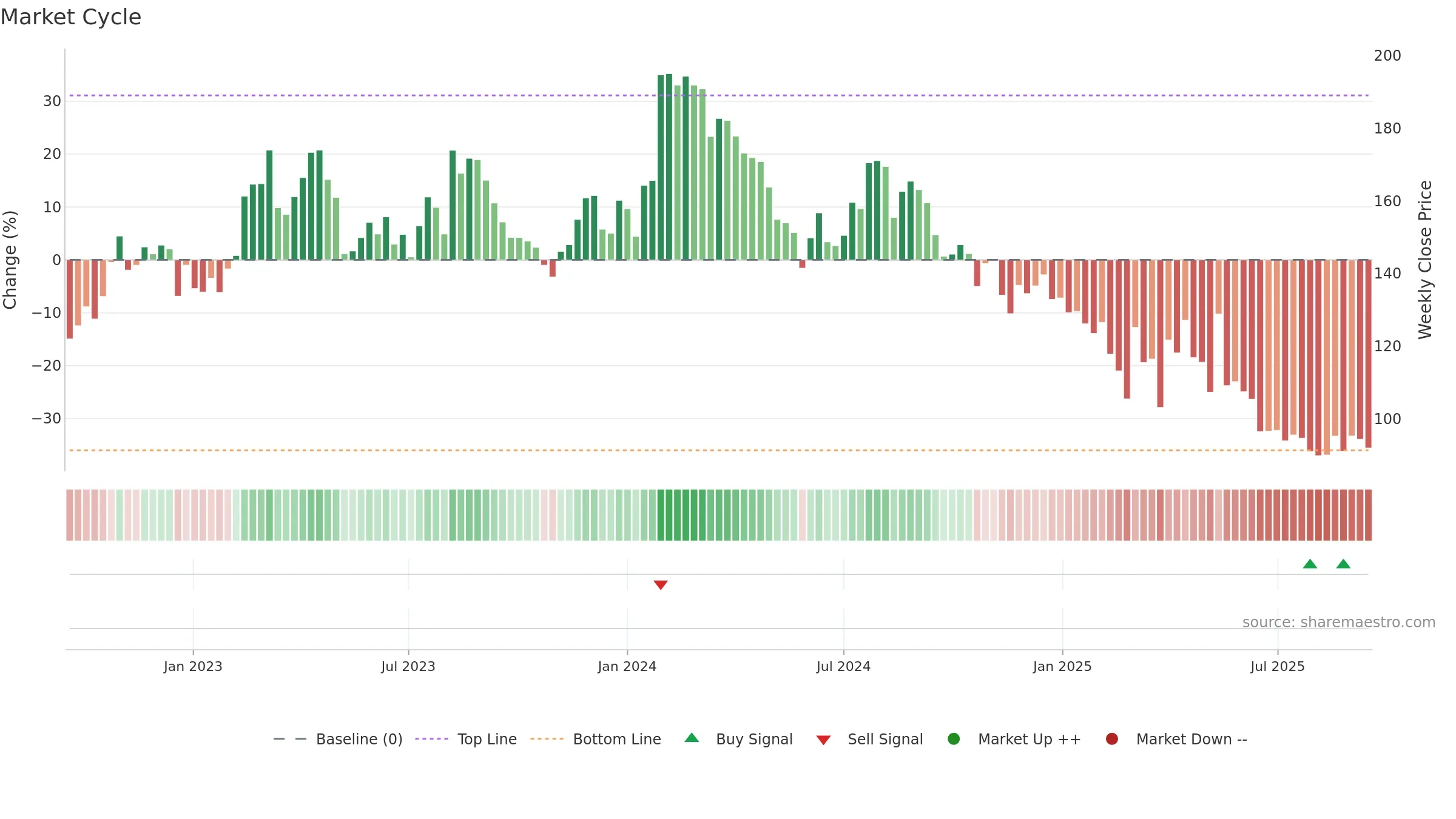Screen dimensions: 1456x819
Task: Select the first green buy signal marker after Jul 2025
Action: coord(1310,564)
